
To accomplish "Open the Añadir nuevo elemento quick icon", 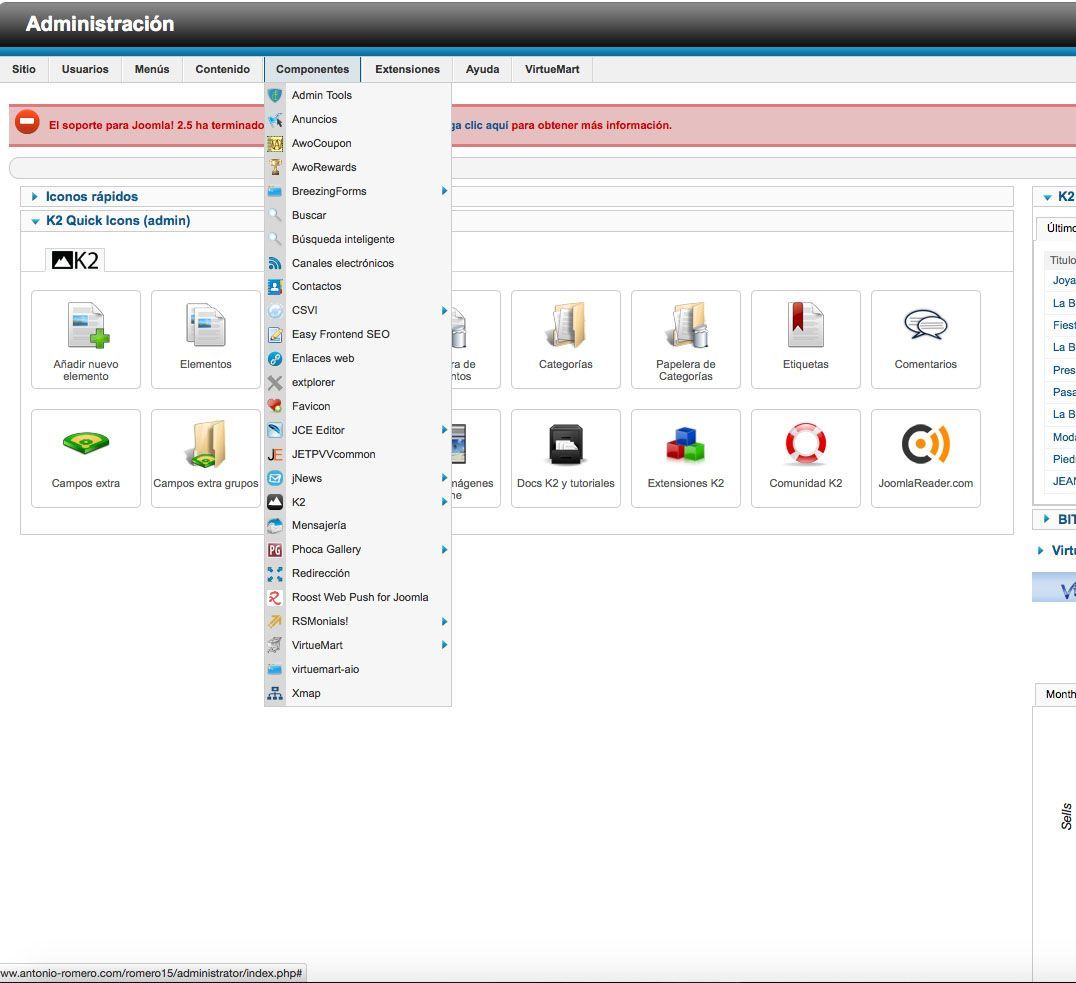I will click(x=86, y=339).
